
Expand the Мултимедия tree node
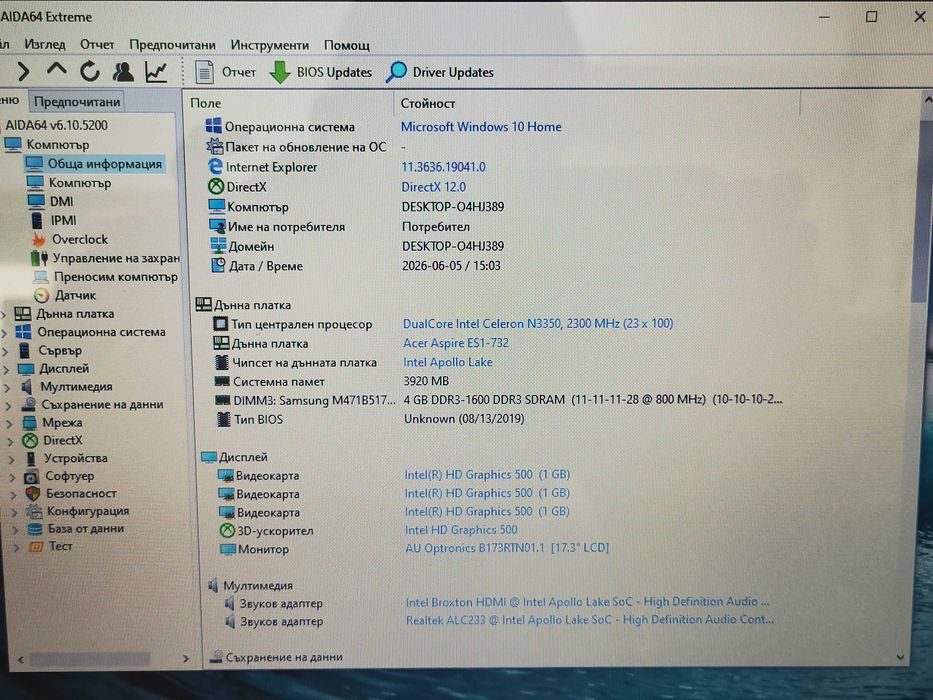click(x=8, y=388)
